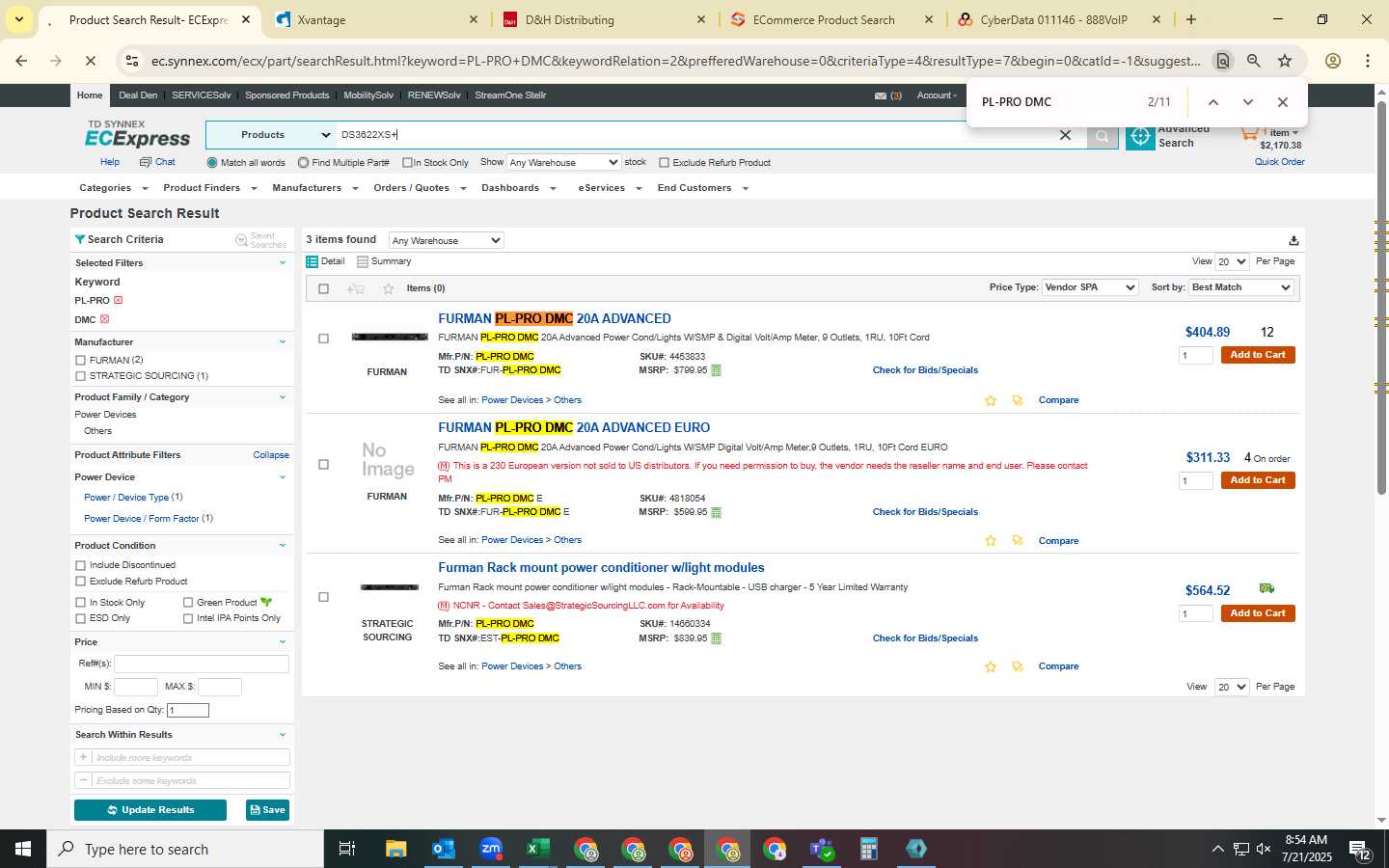Switch to the D&H Distributing tab
This screenshot has width=1389, height=868.
tap(604, 19)
